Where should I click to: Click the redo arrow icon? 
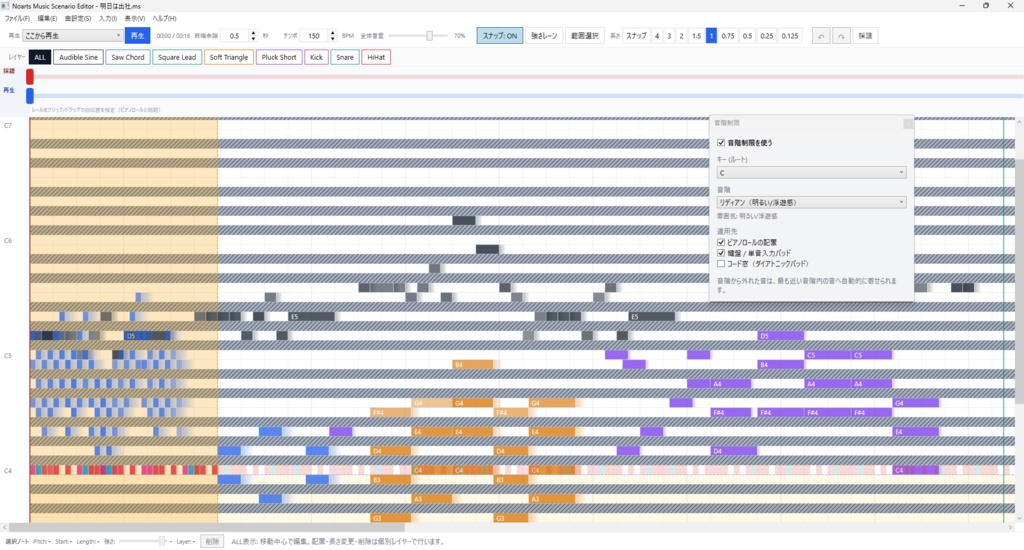tap(841, 36)
